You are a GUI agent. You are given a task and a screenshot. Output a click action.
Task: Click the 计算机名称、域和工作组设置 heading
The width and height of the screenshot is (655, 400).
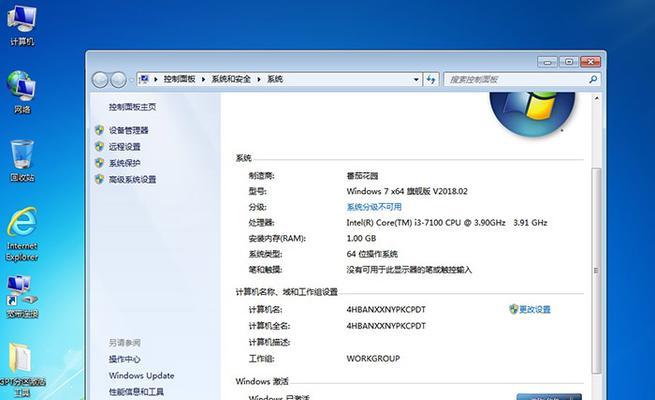[x=287, y=292]
